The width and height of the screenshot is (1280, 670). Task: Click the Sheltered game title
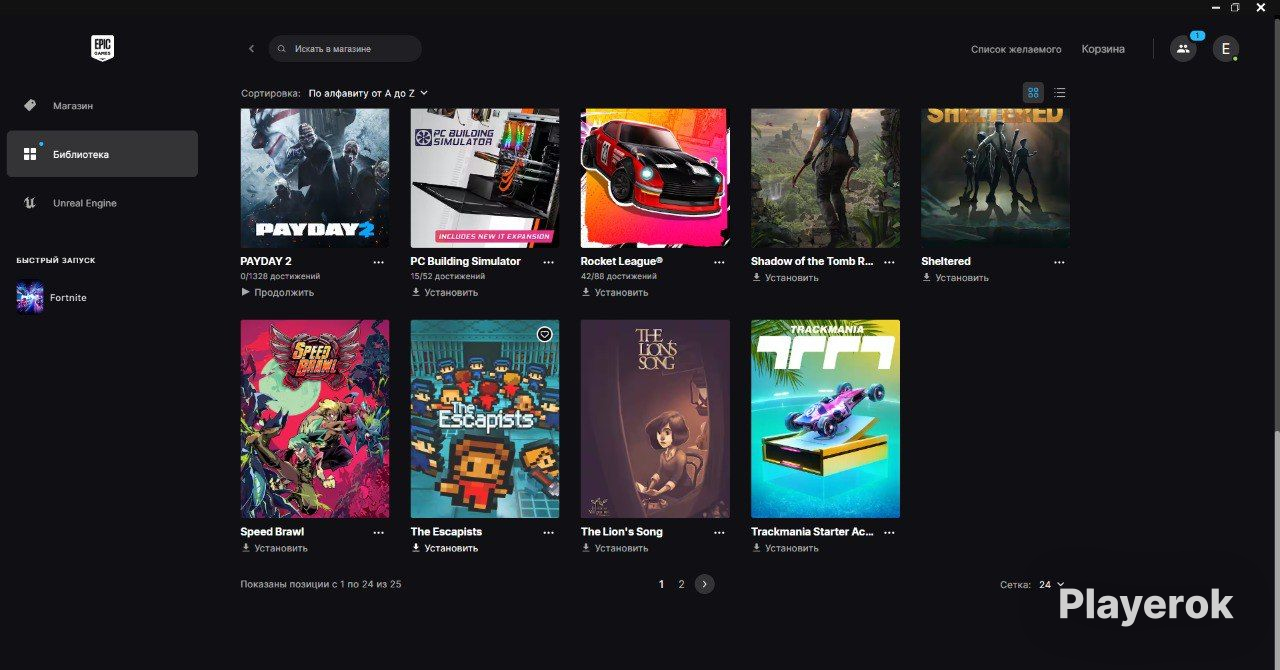click(945, 261)
